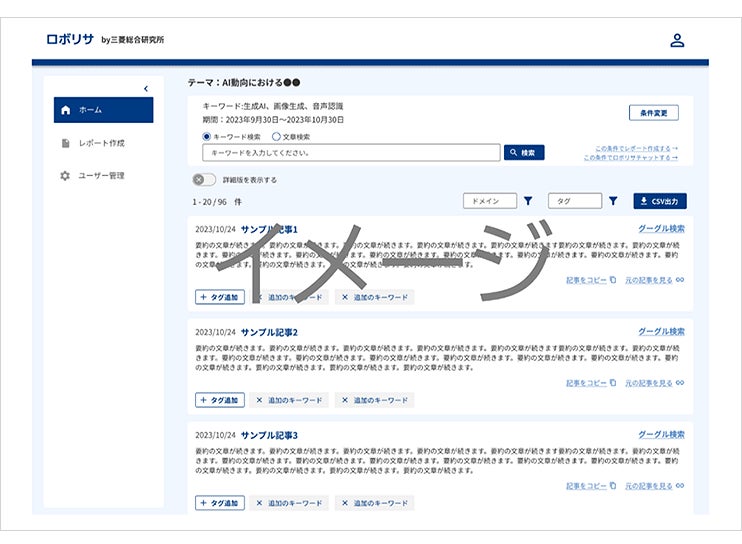Open the user account icon
Screen dimensions: 742x544
[x=677, y=40]
